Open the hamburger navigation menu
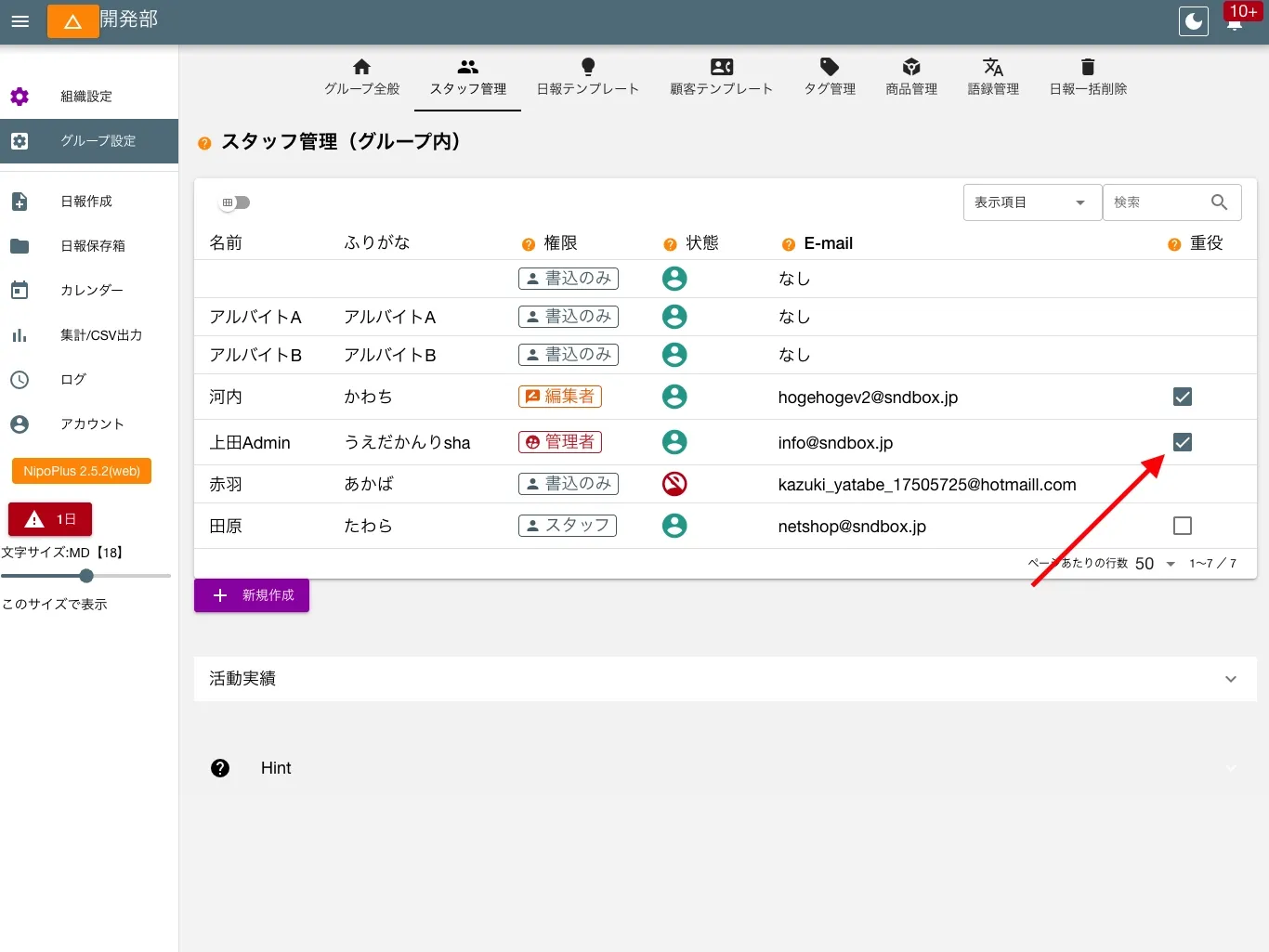This screenshot has height=952, width=1269. 20,21
